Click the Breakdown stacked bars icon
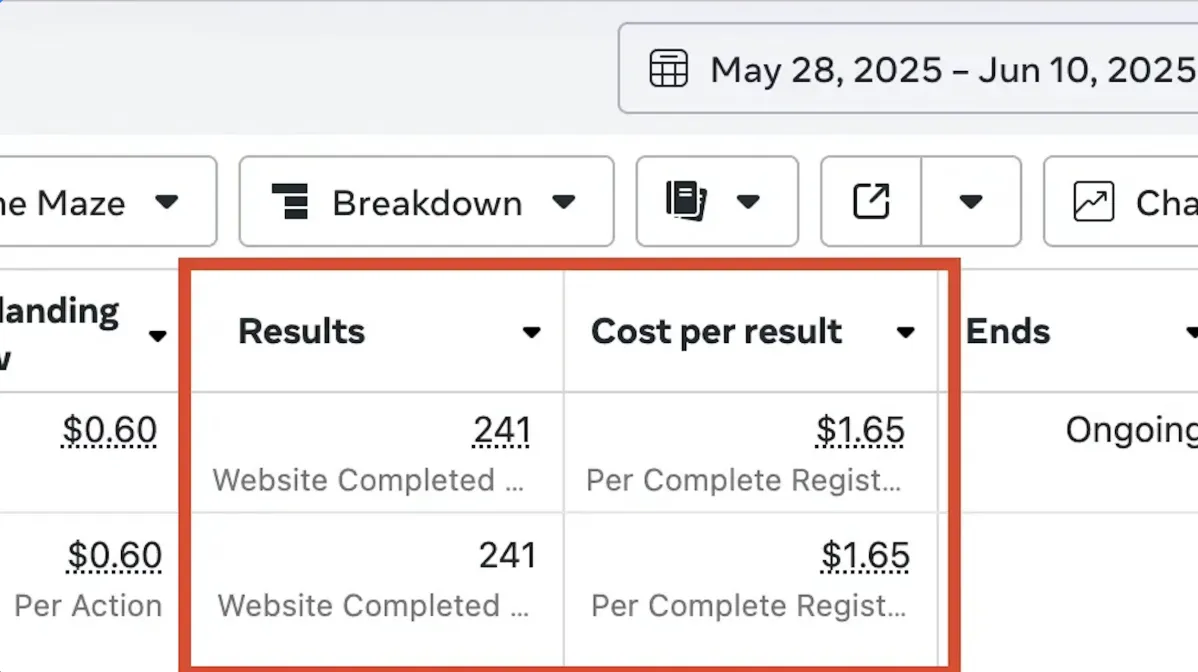This screenshot has width=1198, height=672. 291,201
